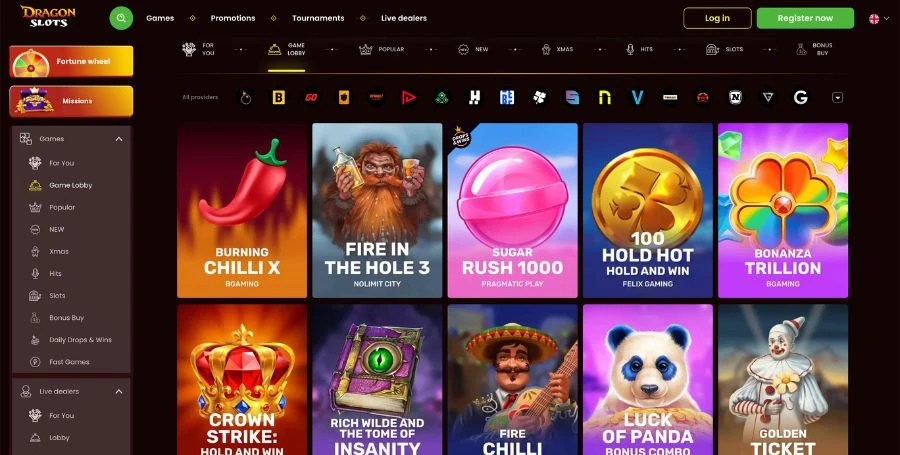The image size is (900, 455).
Task: Expand the provider list dropdown arrow
Action: (837, 98)
